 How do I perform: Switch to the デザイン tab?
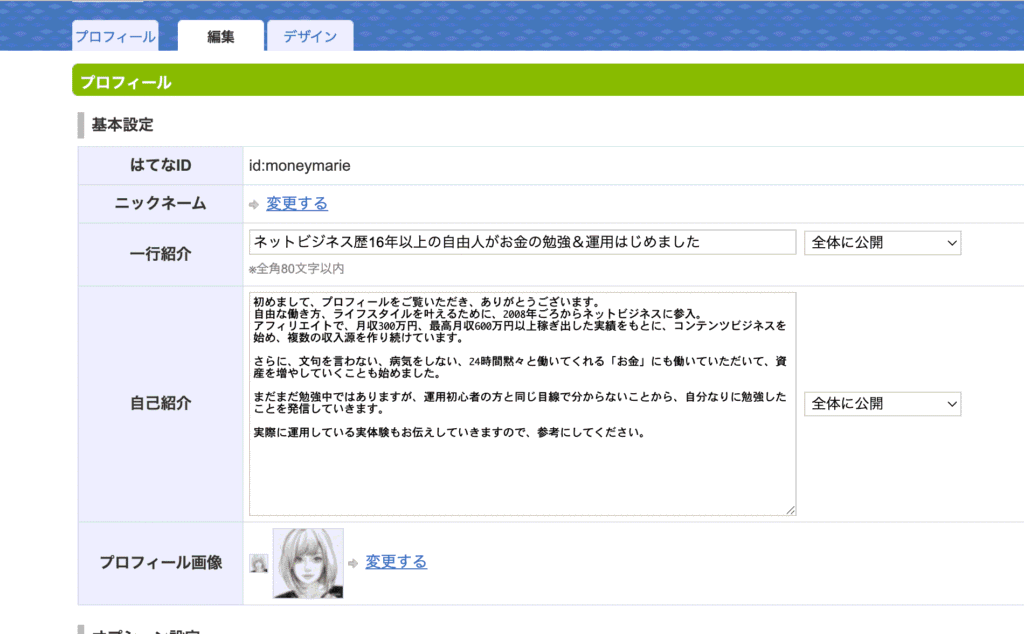click(x=310, y=36)
